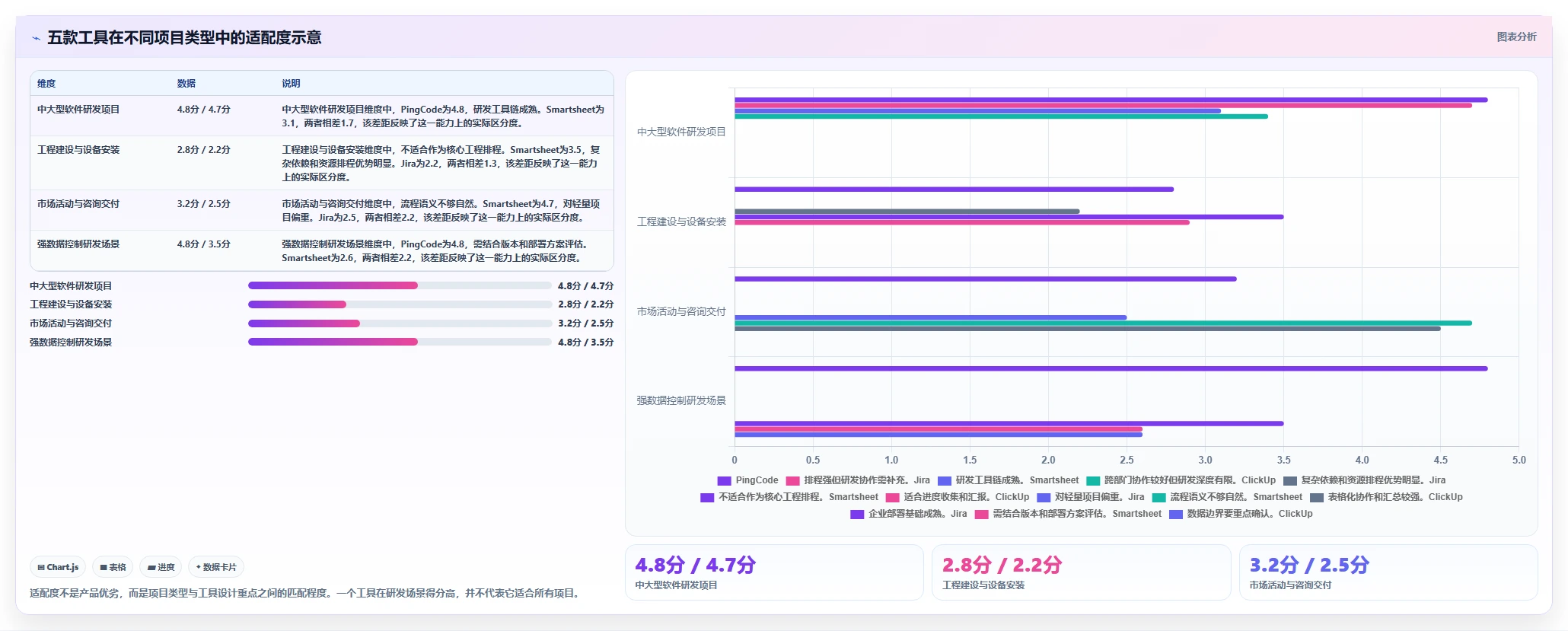Click the gray 2.2 bar in 工程建设与设备安装 group
Screen dimensions: 1568x631
click(907, 212)
